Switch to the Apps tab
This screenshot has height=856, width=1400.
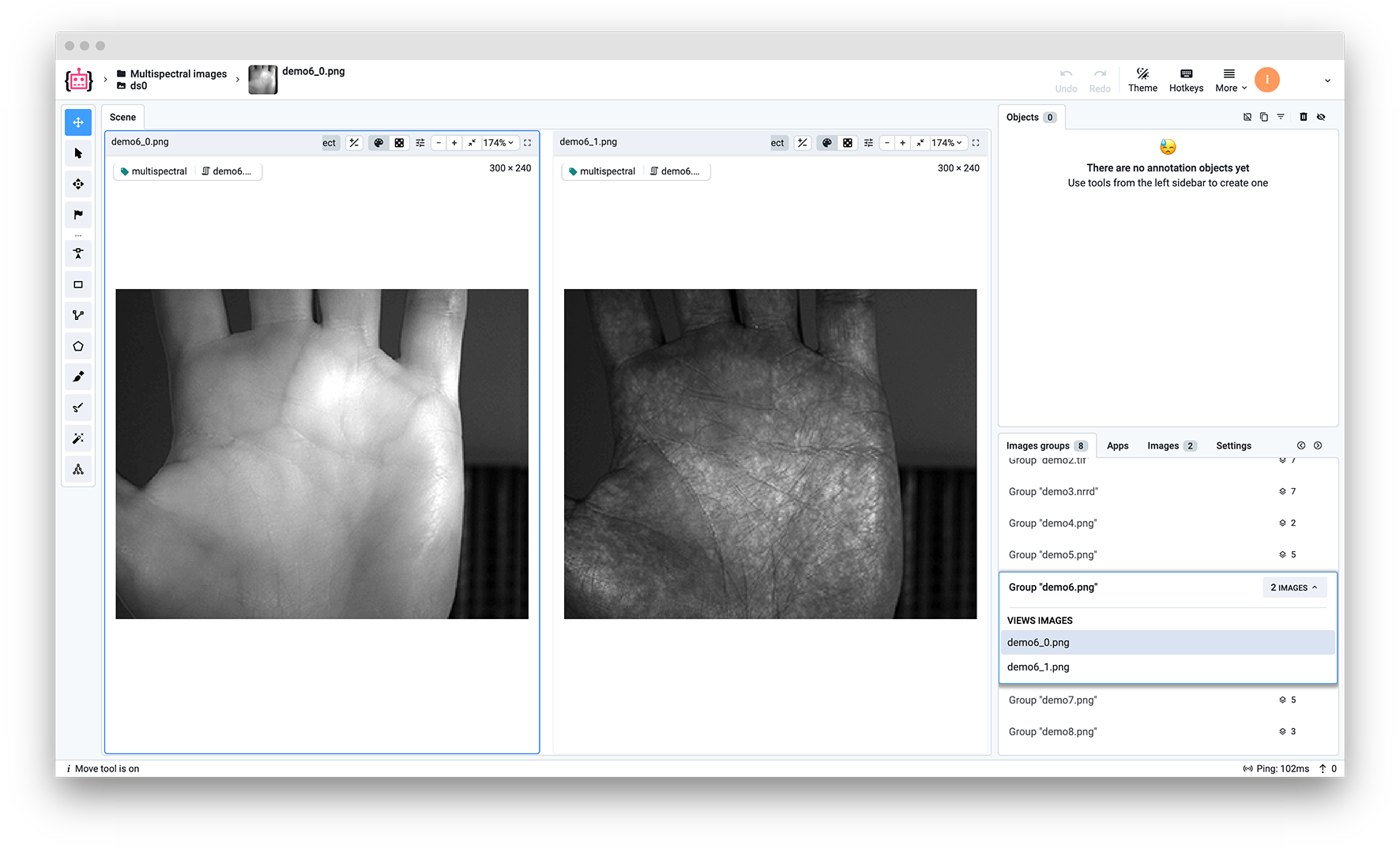click(x=1117, y=445)
